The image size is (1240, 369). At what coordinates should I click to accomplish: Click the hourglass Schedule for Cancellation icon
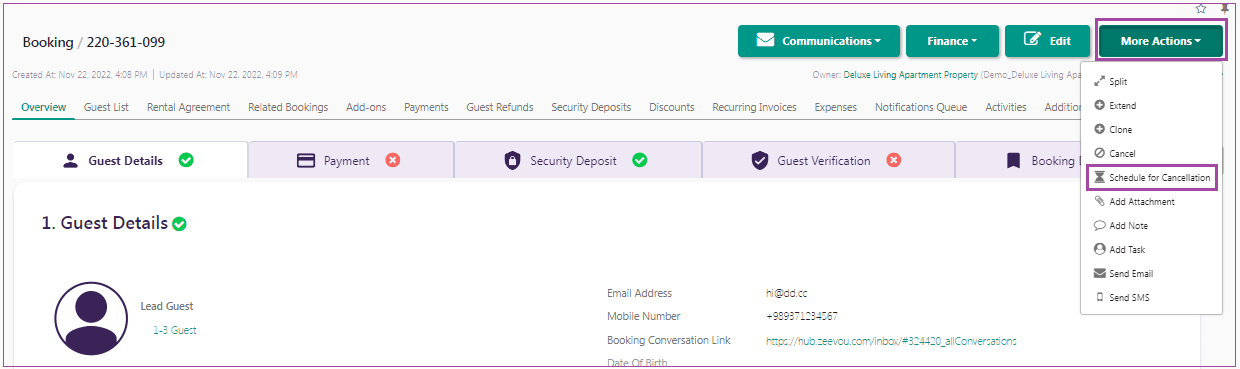pos(1100,178)
